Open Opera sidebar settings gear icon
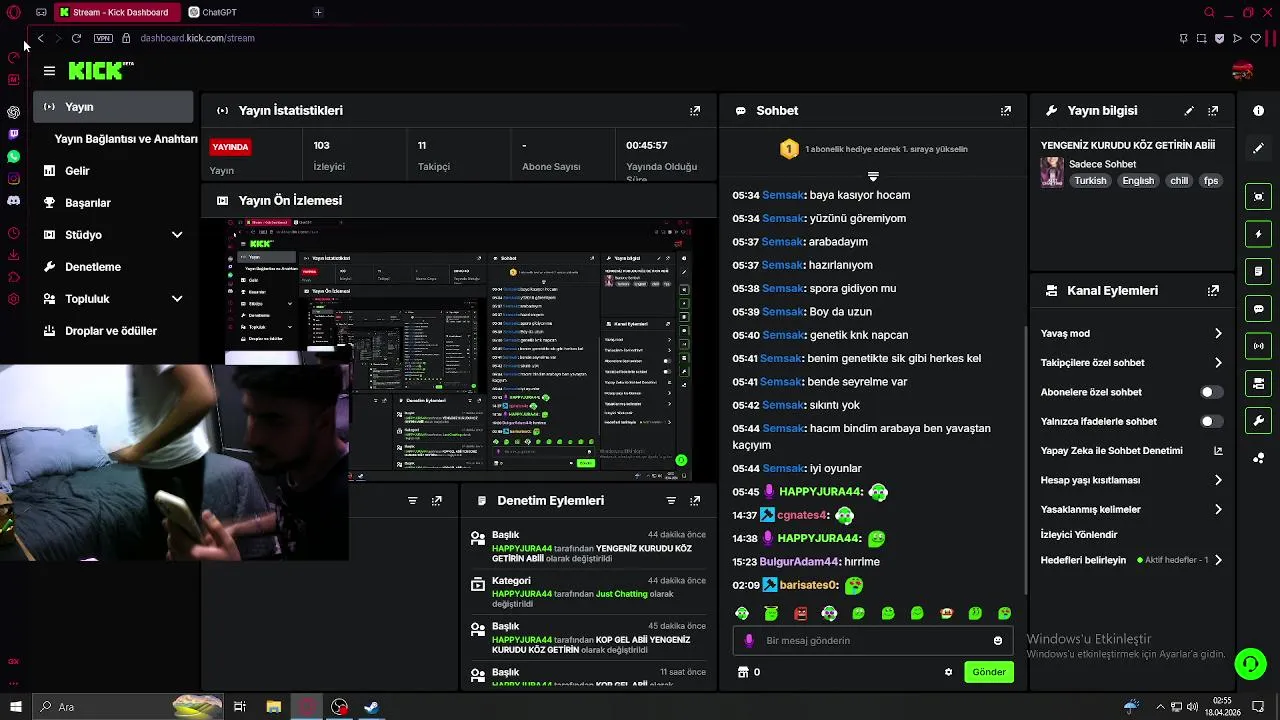The image size is (1280, 720). [13, 299]
